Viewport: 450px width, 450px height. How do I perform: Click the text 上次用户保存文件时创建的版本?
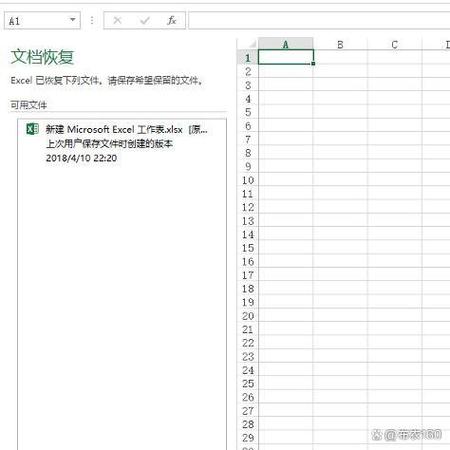click(x=109, y=144)
